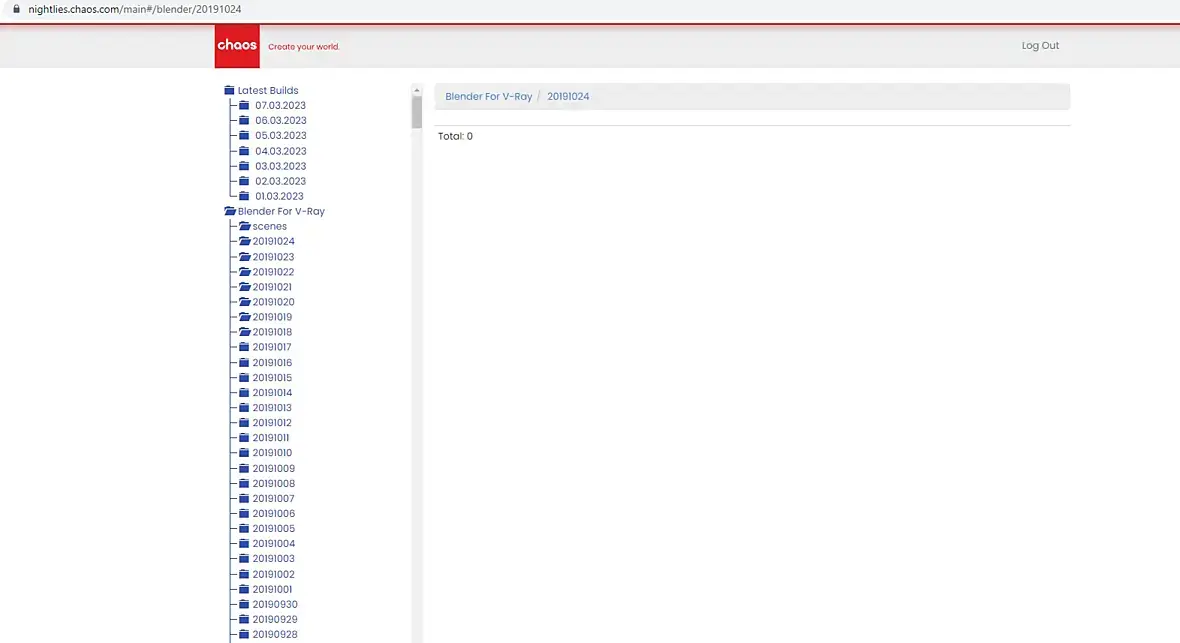
Task: Open the 20191002 tree entry
Action: (x=273, y=574)
